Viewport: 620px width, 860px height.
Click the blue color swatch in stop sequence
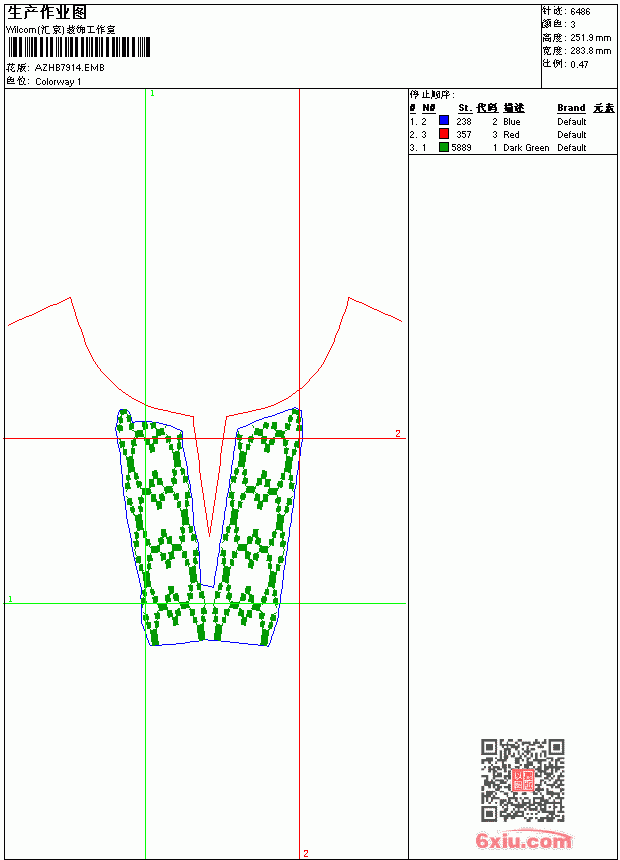click(444, 121)
